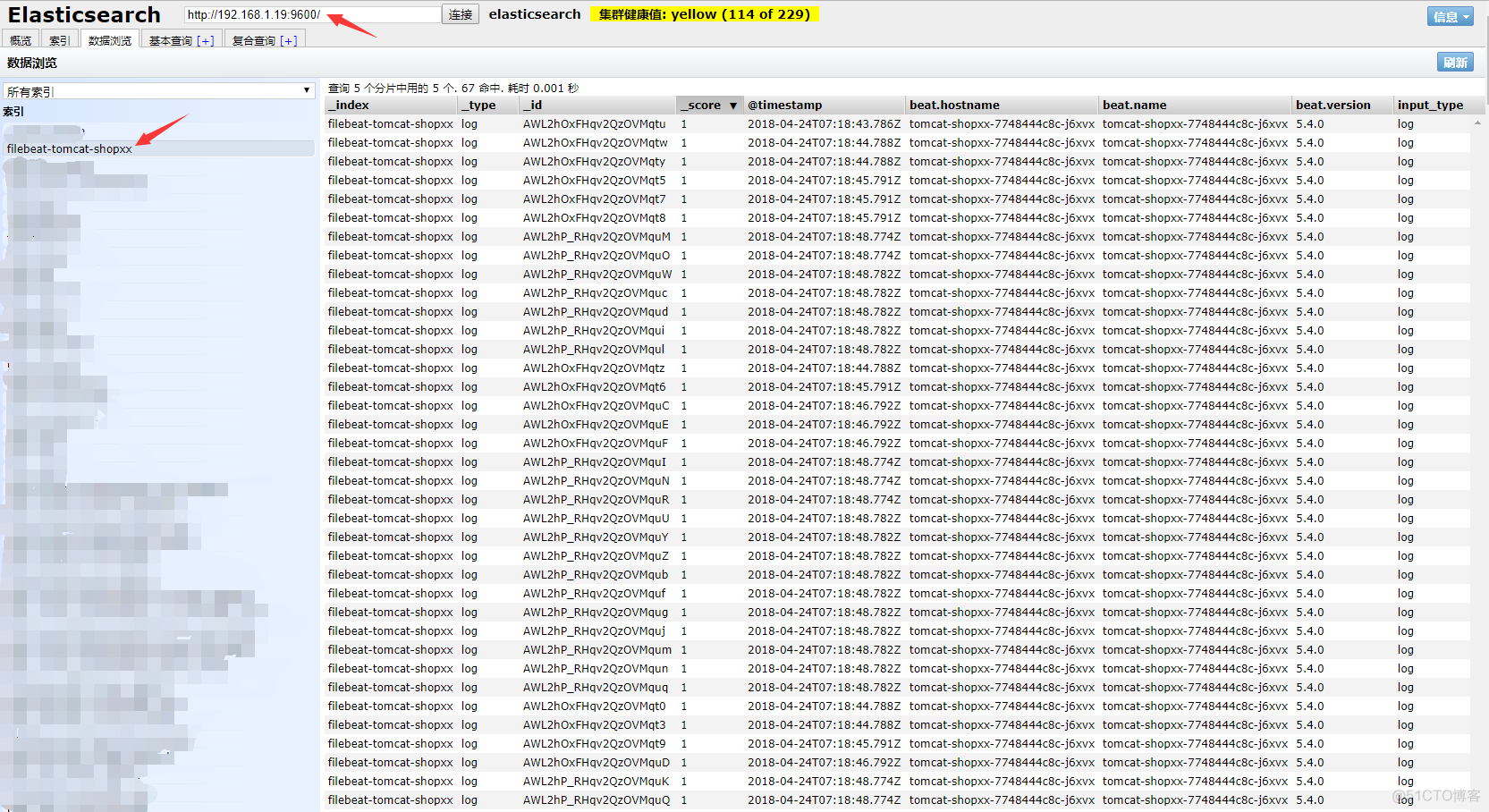The image size is (1489, 812).
Task: Click the cluster health yellow status label
Action: [705, 14]
